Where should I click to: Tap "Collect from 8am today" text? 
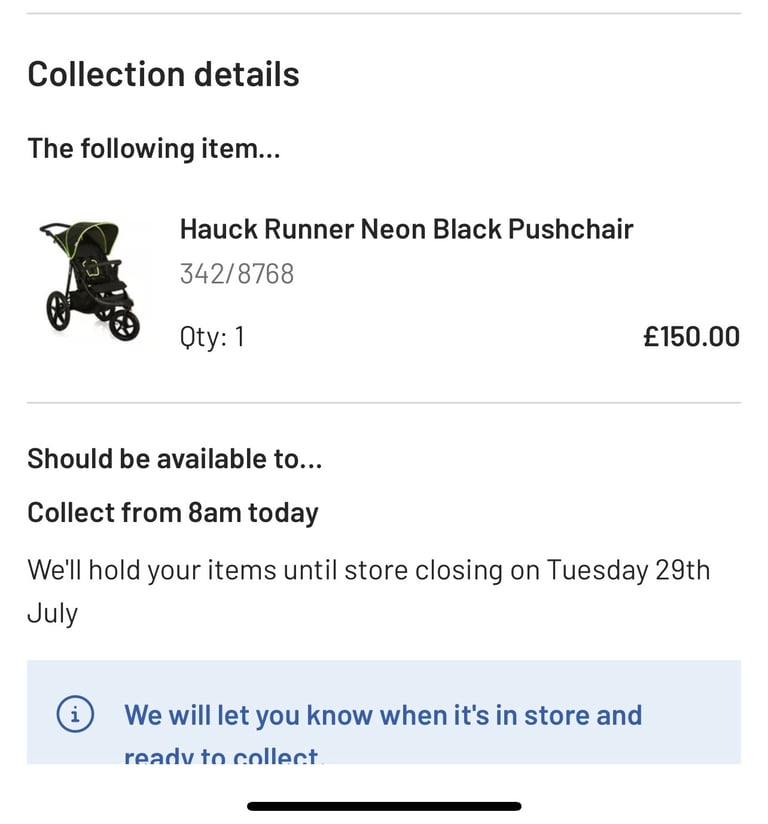point(172,513)
